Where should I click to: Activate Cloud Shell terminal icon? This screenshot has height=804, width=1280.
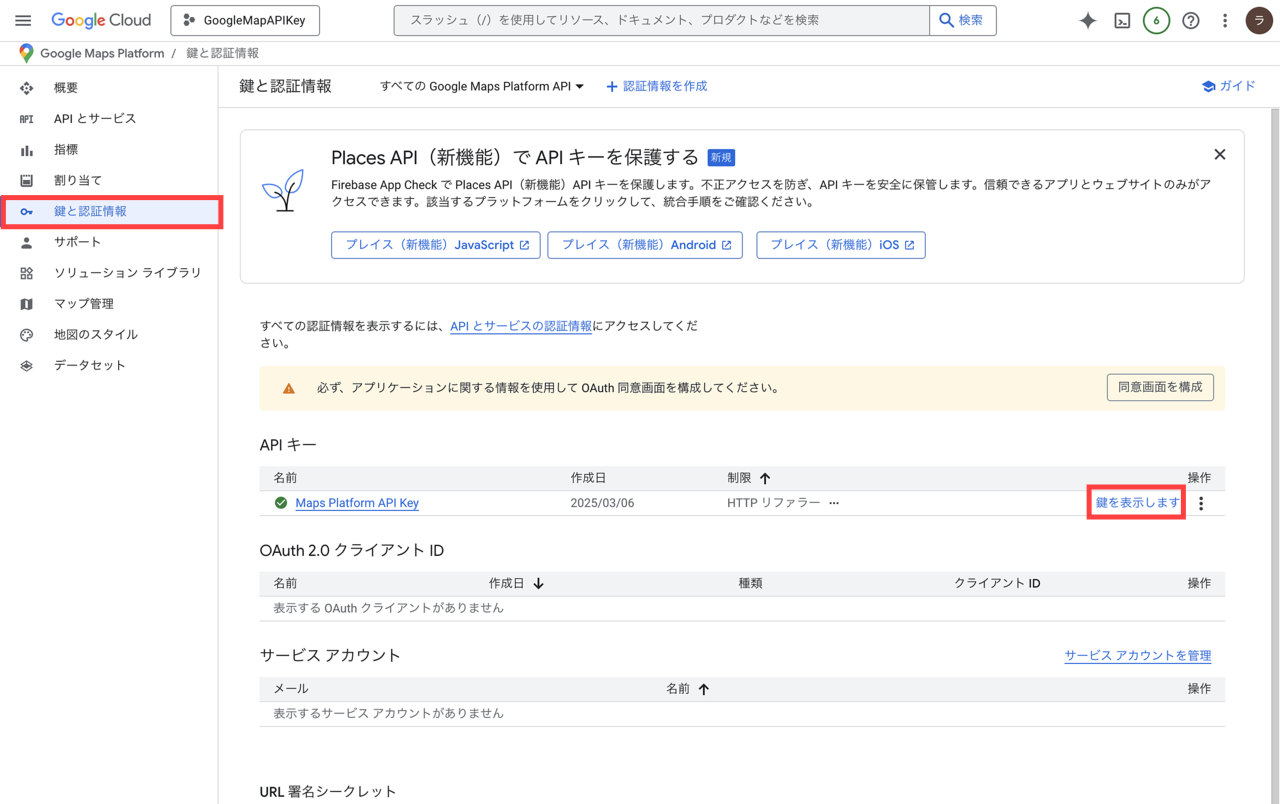1122,20
